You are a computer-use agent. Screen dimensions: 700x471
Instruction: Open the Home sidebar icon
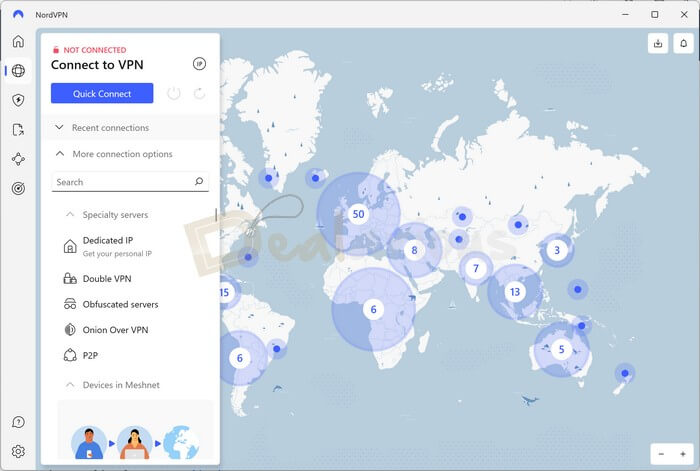(x=18, y=41)
